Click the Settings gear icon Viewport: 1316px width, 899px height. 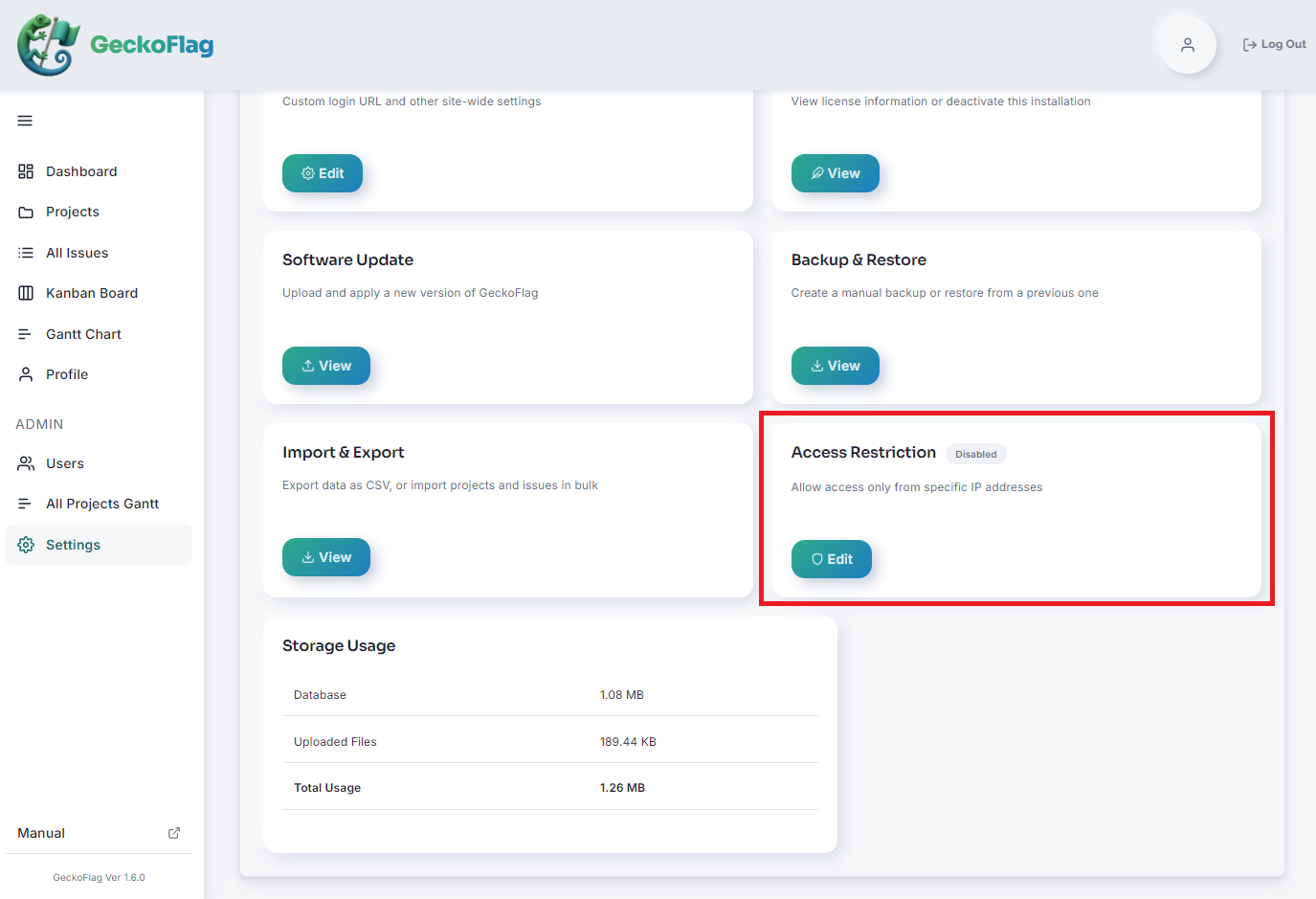(x=26, y=545)
